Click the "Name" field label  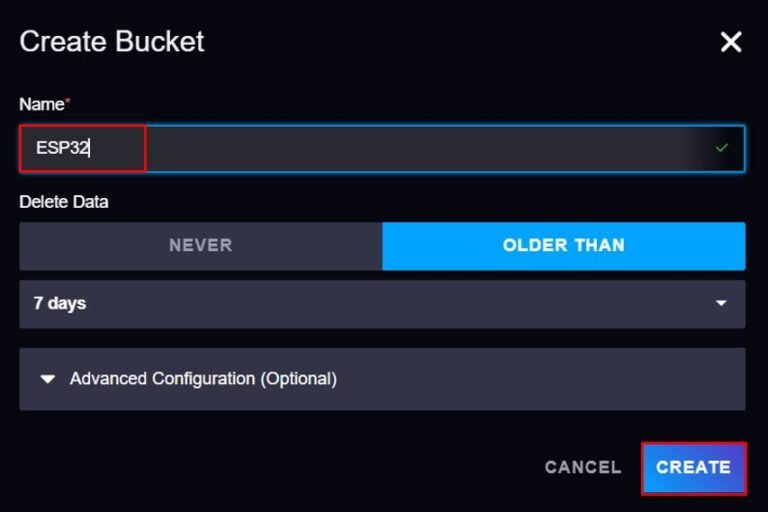point(41,103)
